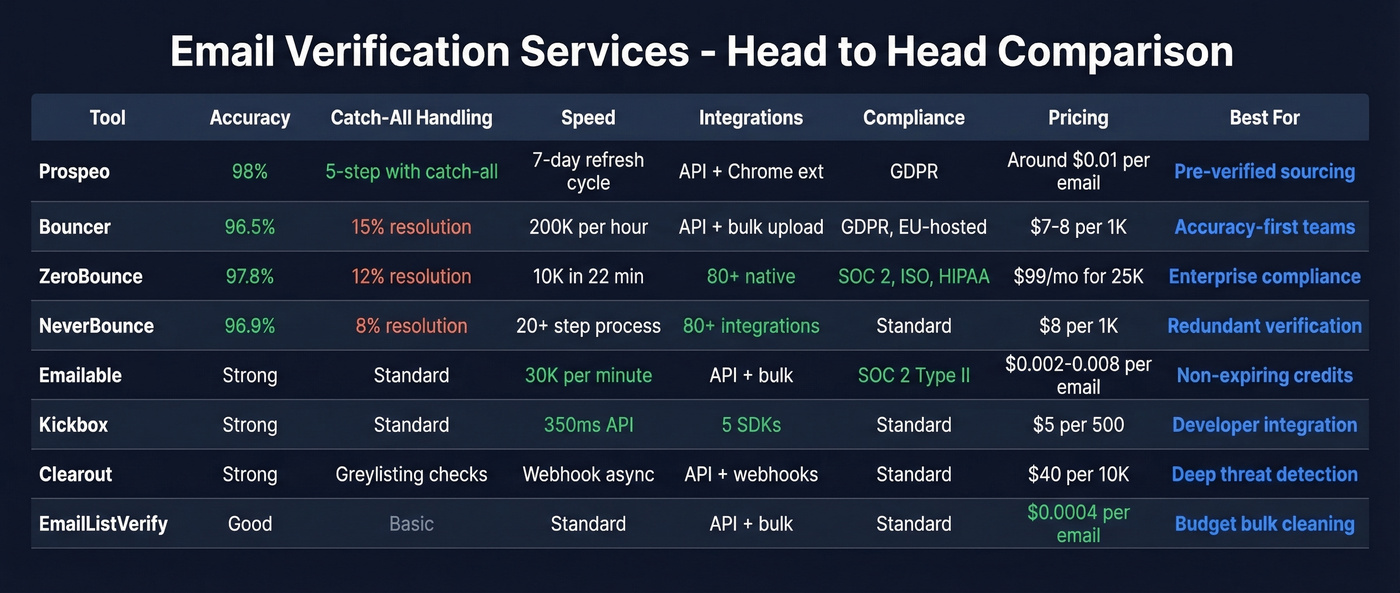Open the Developer integration link for Kickbox
Screen dimensions: 1400x593
point(1264,424)
